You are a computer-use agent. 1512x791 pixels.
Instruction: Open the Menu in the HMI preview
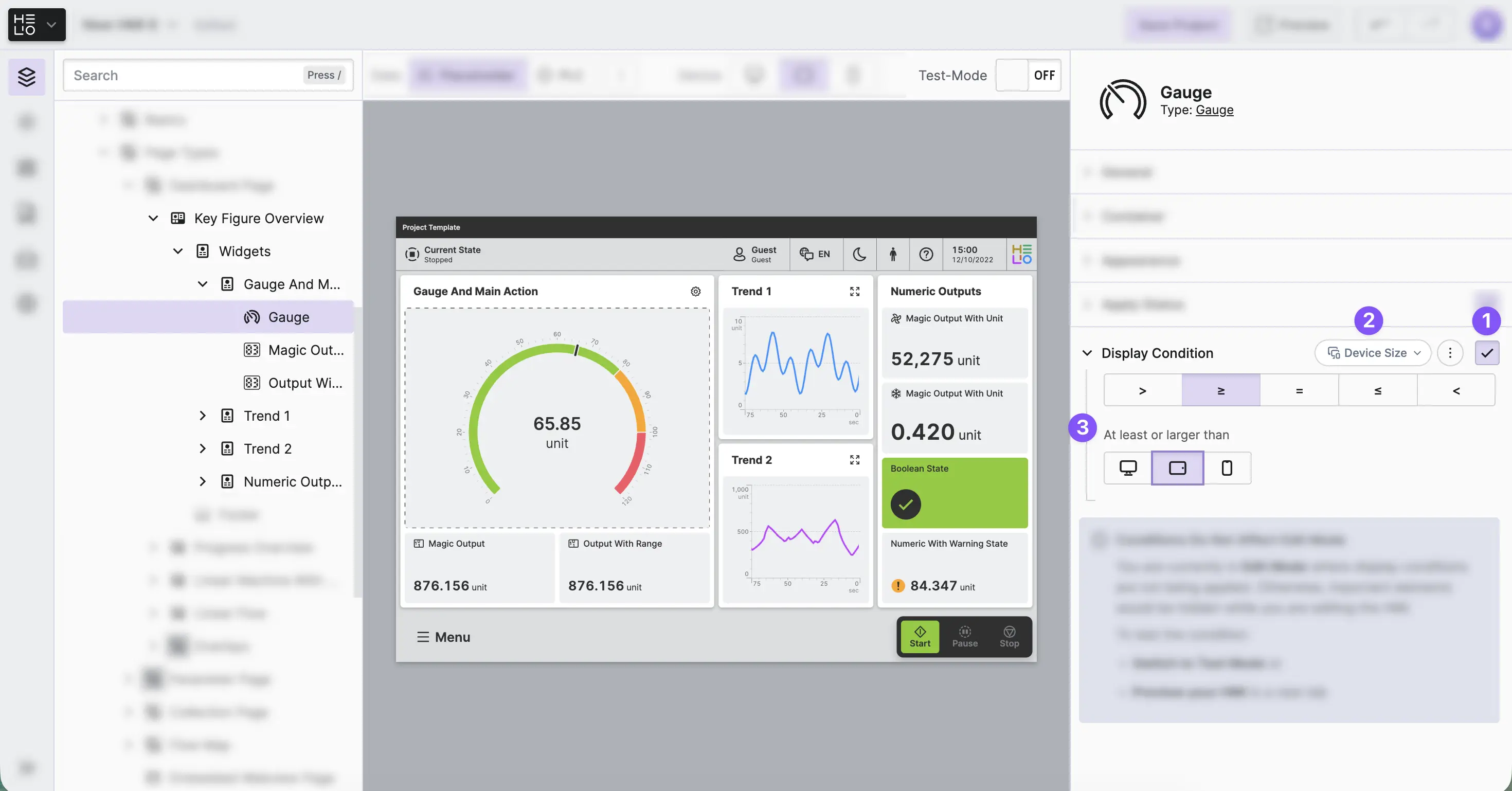click(x=443, y=637)
